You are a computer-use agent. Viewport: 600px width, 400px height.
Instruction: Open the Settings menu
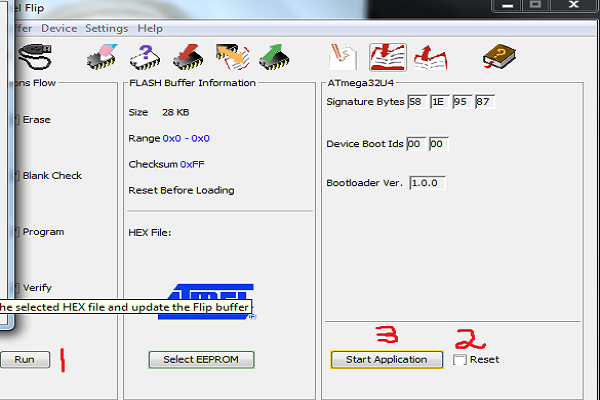pos(106,29)
